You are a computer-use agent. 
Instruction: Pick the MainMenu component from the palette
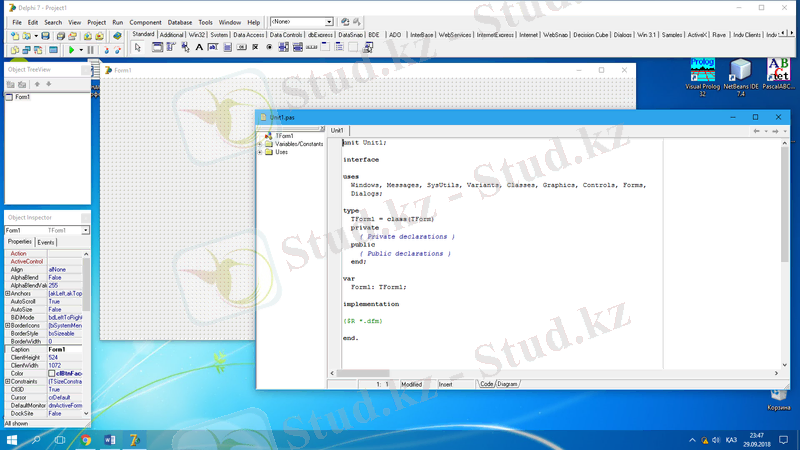click(x=169, y=47)
